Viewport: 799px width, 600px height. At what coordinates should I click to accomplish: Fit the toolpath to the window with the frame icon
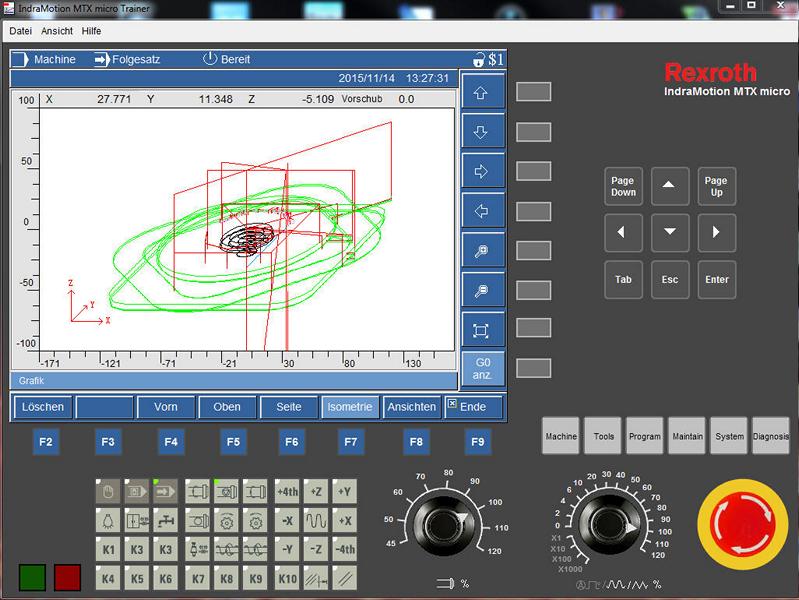coord(482,330)
